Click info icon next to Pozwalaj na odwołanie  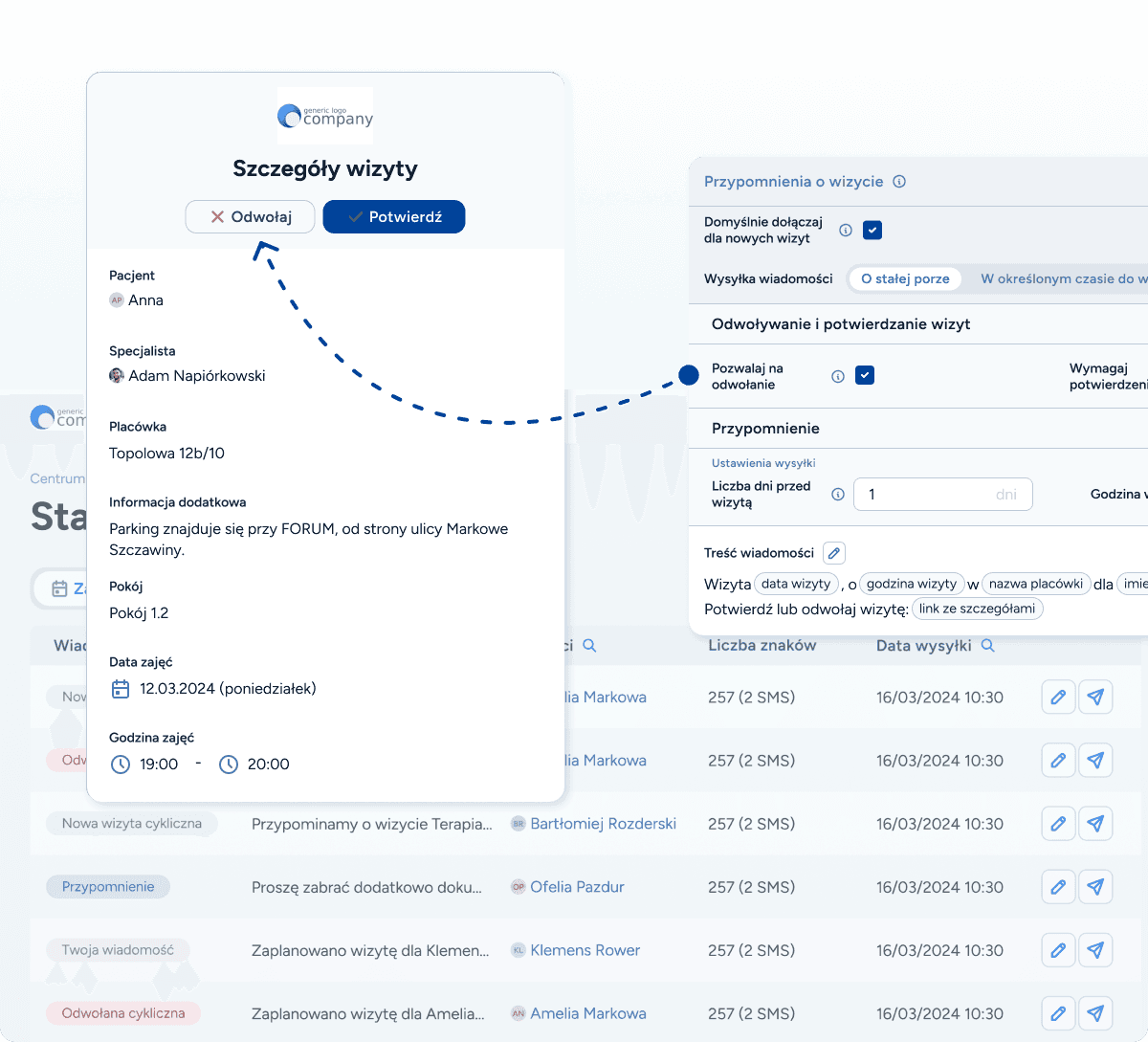click(x=838, y=376)
